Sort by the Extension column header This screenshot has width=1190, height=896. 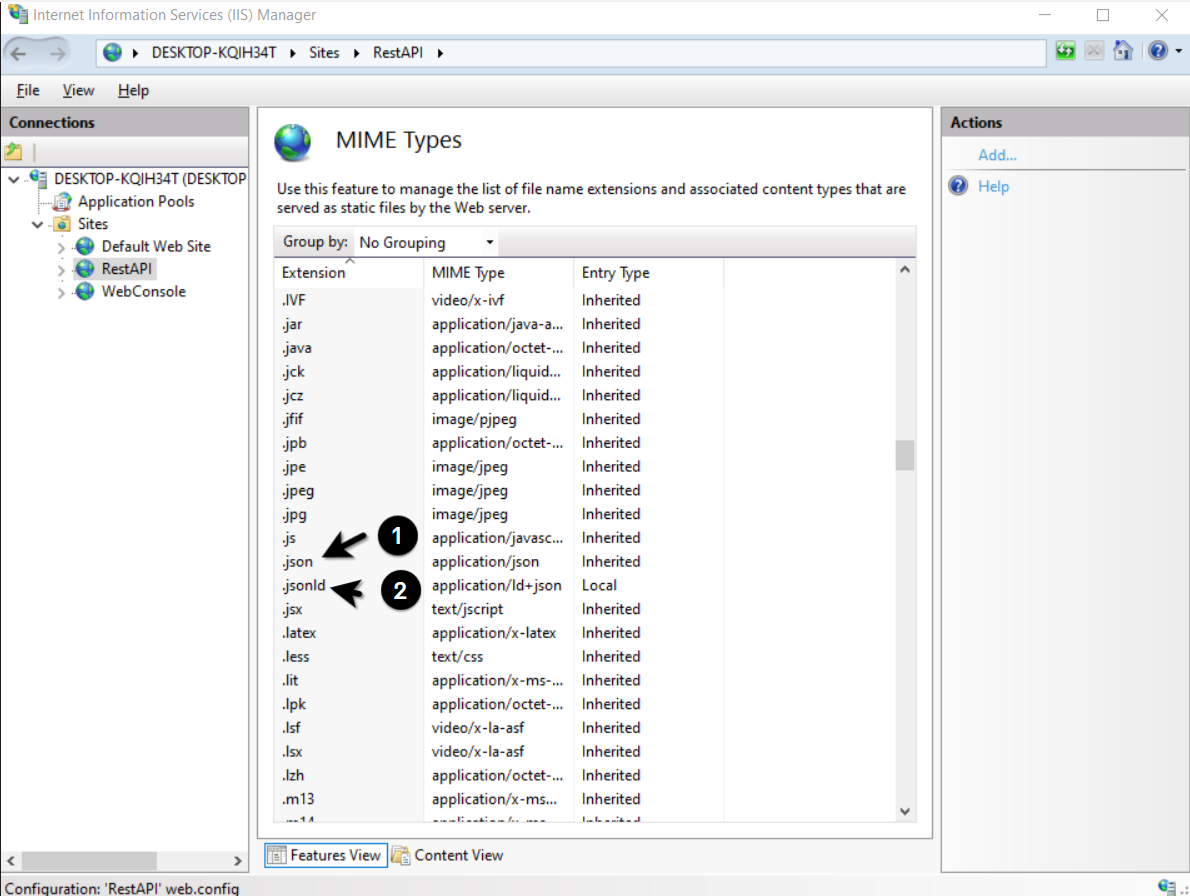[349, 272]
